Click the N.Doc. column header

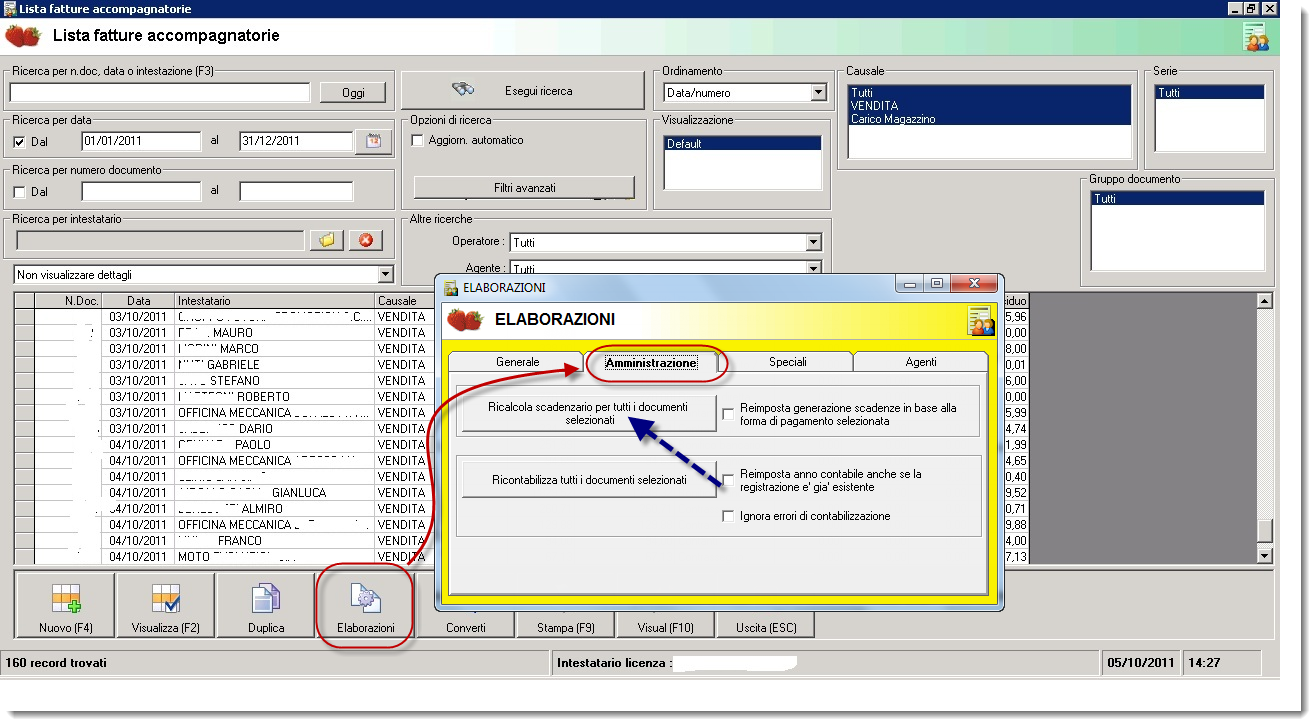tap(68, 301)
